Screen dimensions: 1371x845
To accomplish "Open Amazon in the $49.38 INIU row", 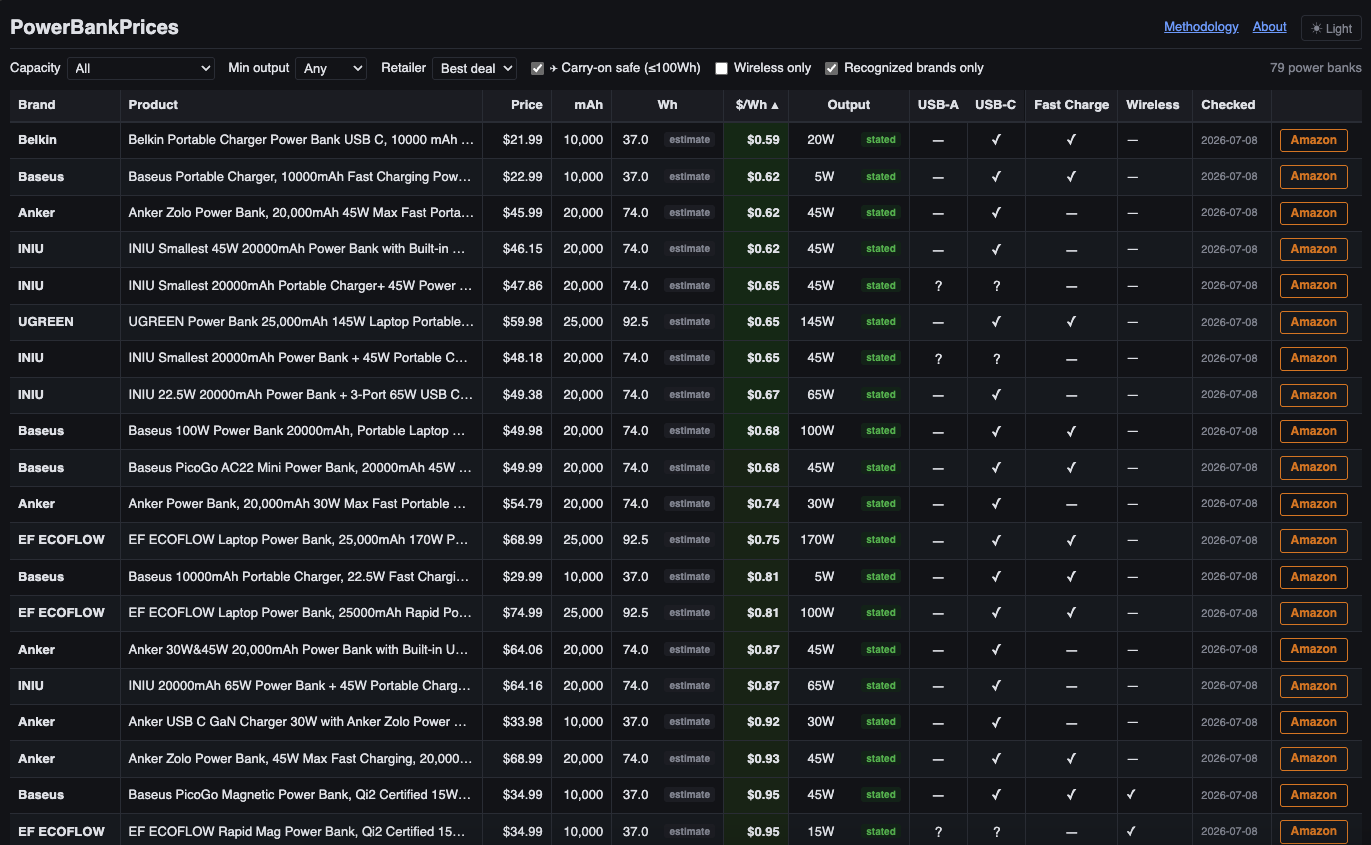I will click(x=1313, y=395).
